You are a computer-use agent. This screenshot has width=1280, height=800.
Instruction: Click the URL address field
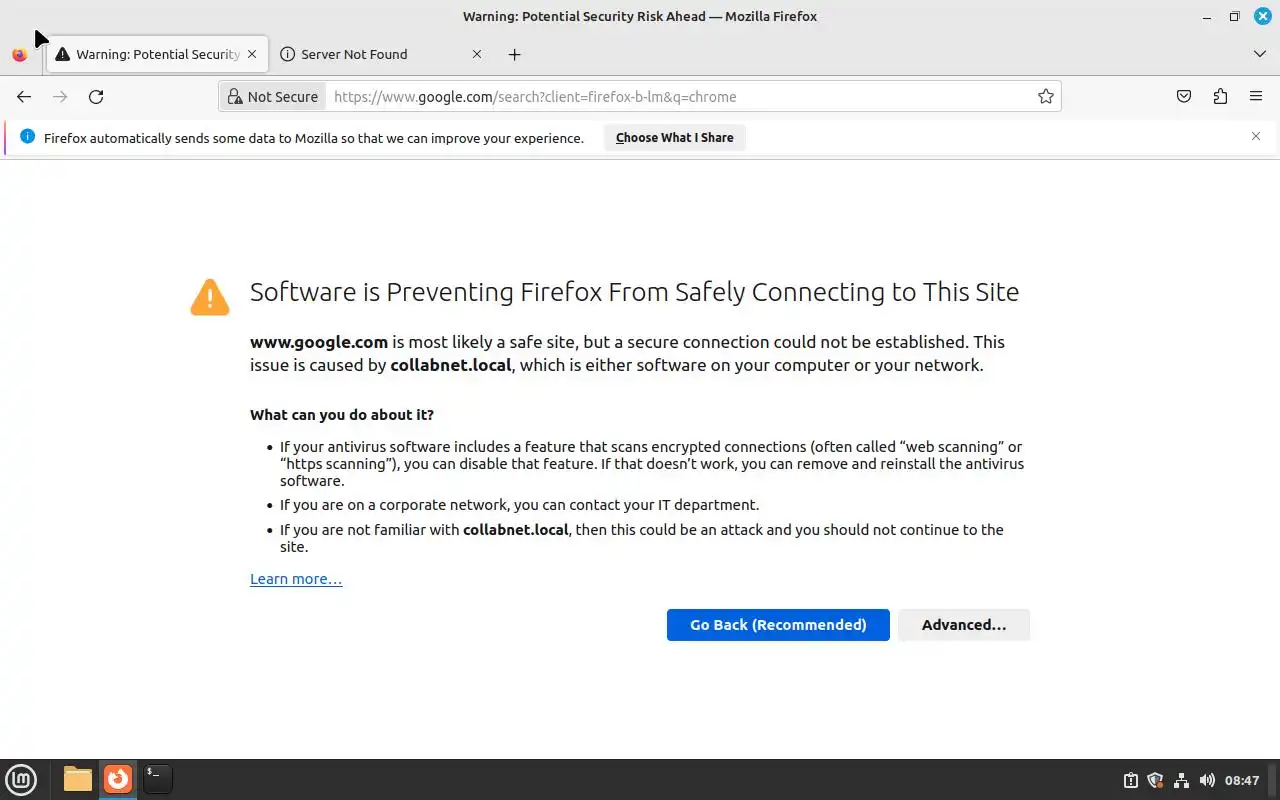(680, 97)
